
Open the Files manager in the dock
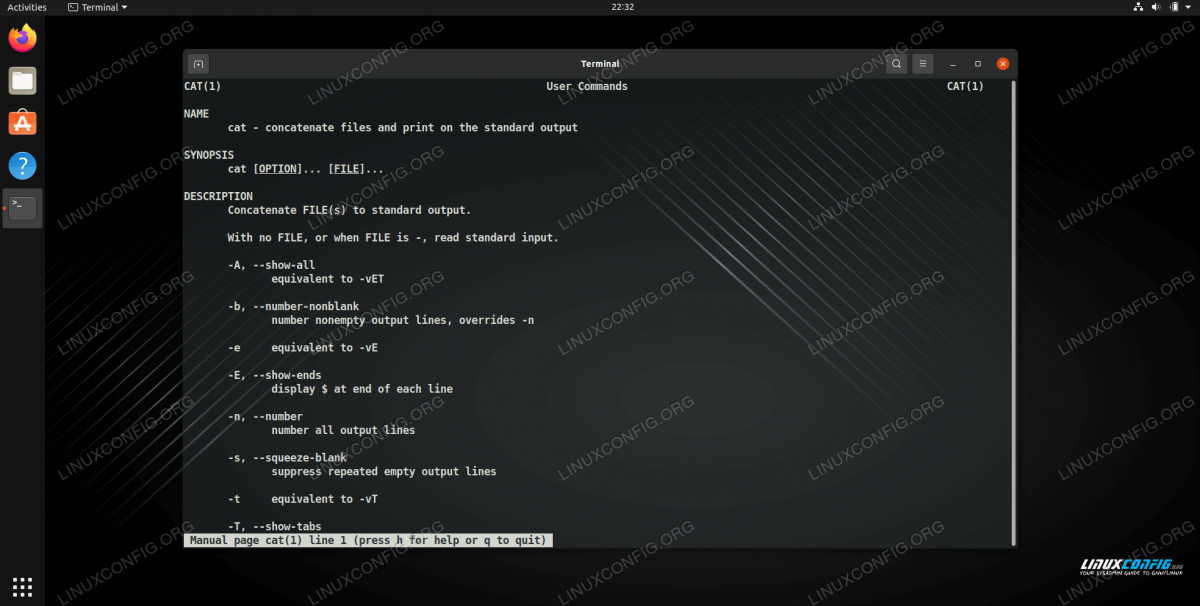[x=22, y=81]
